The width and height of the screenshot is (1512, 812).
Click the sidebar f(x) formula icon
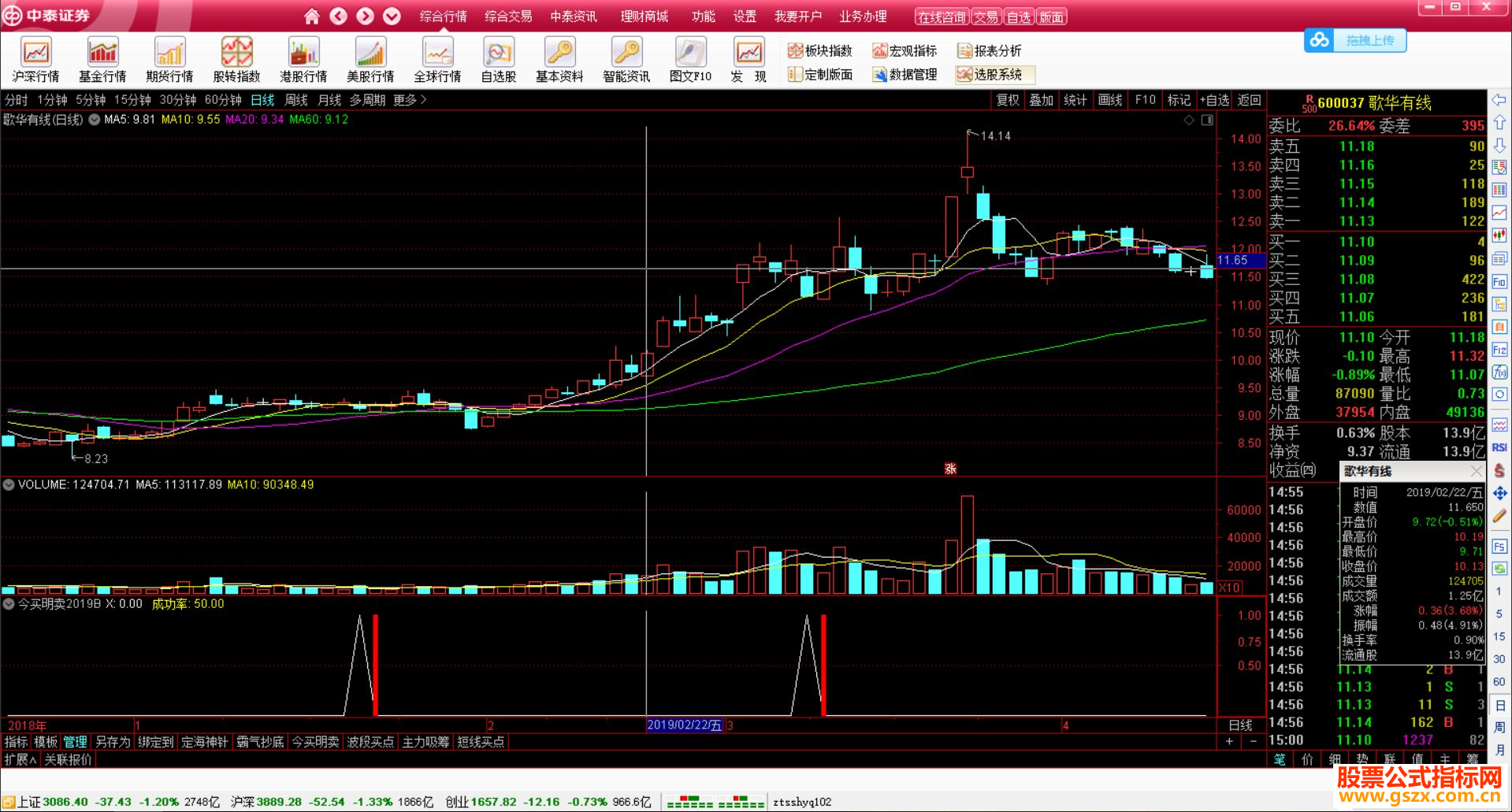coord(1499,372)
